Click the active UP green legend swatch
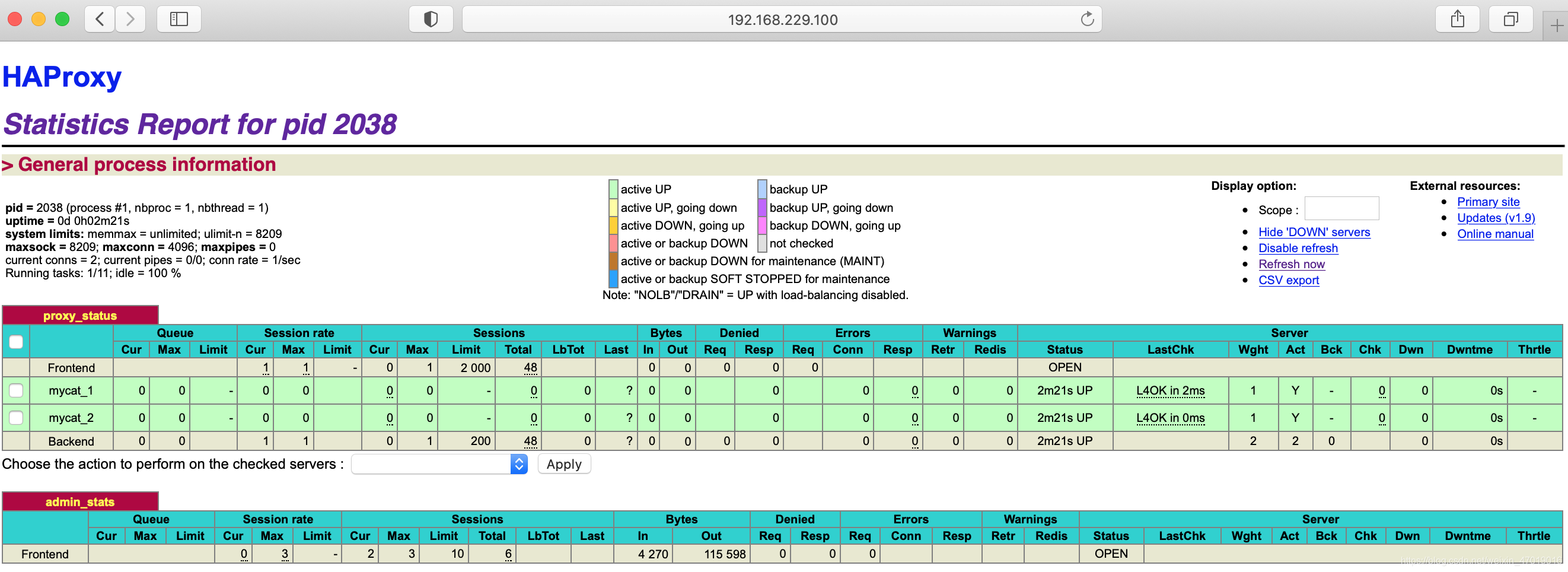The height and width of the screenshot is (572, 1568). (x=614, y=189)
